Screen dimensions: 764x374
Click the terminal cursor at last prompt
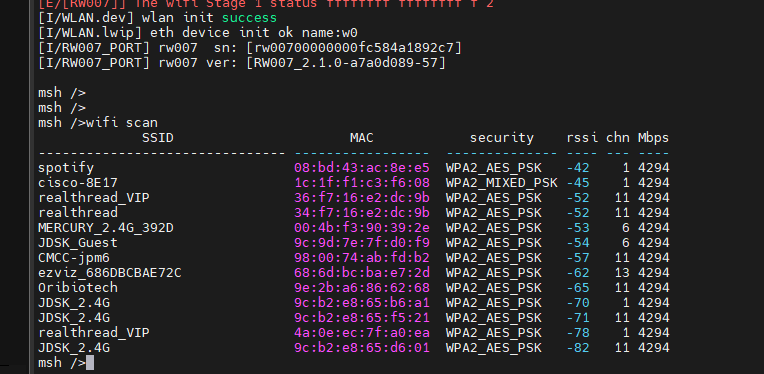(90, 363)
